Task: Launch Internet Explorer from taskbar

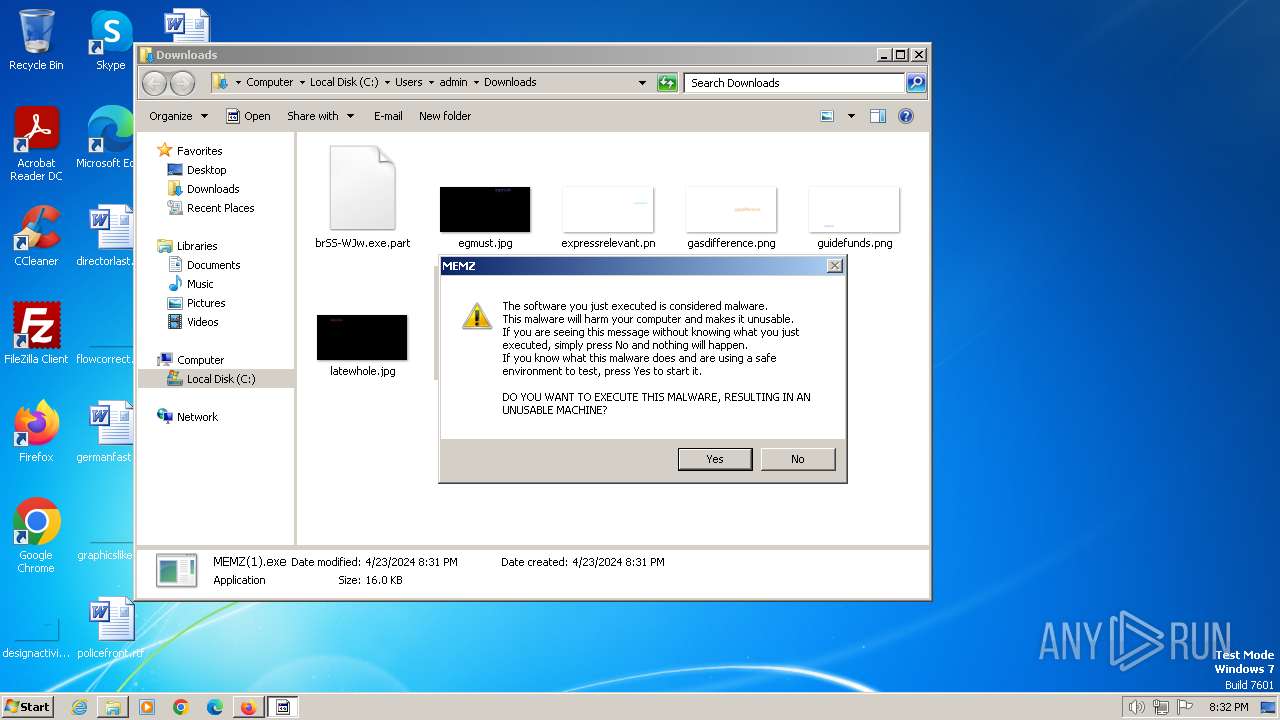Action: 79,707
